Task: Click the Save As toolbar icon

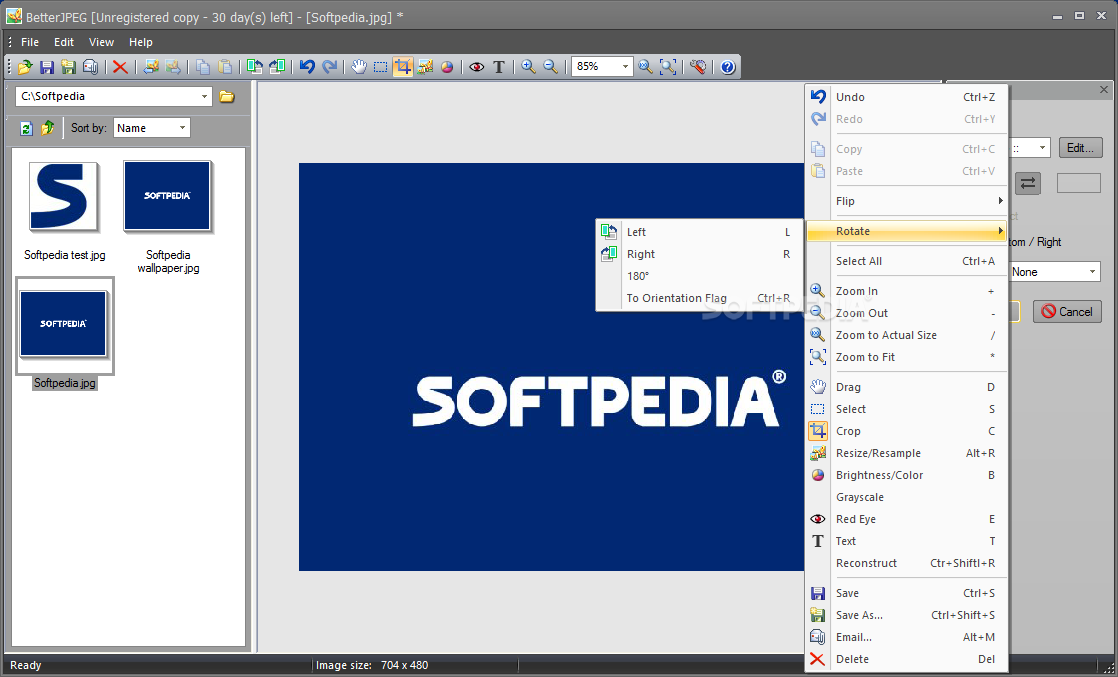Action: click(x=68, y=67)
